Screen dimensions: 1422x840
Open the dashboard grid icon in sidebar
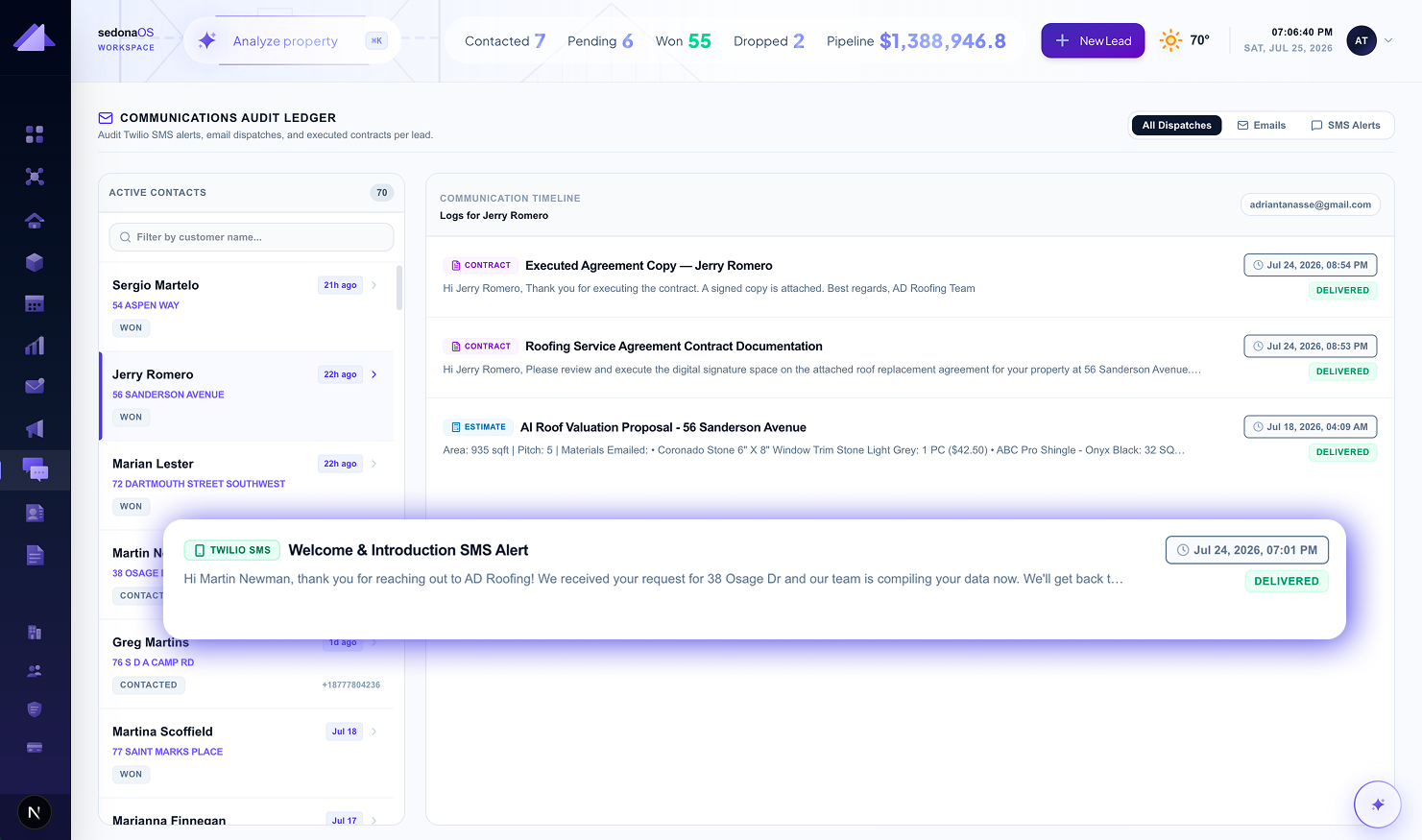click(35, 134)
